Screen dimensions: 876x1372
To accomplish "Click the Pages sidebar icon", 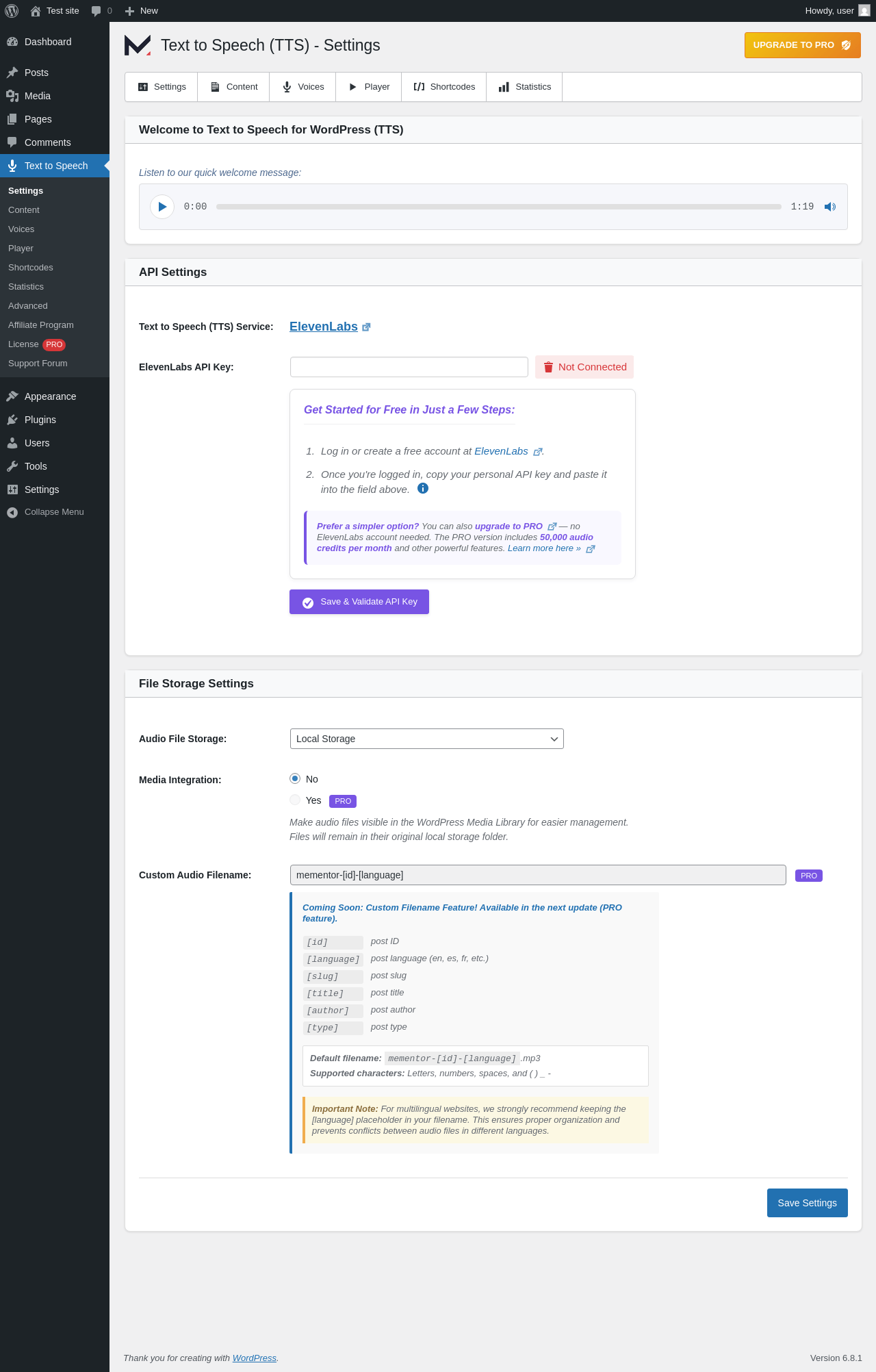I will pos(12,119).
